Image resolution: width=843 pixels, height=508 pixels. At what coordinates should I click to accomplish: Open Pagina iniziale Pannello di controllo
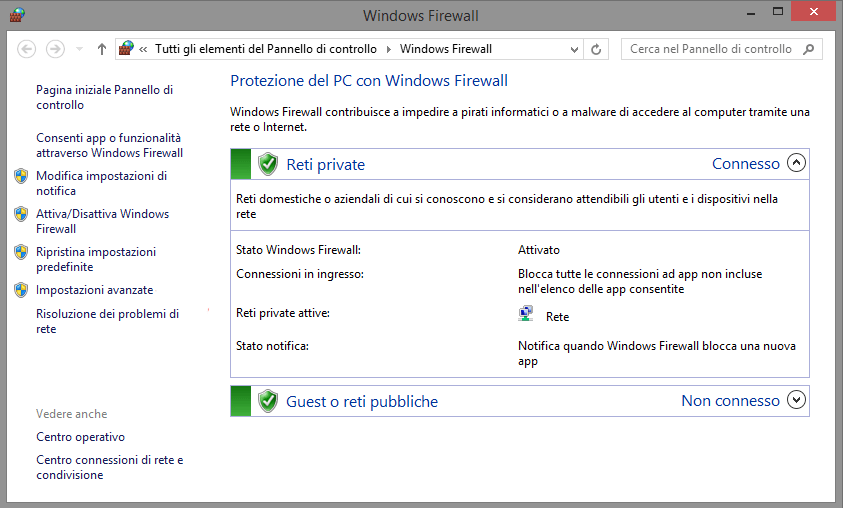tap(104, 97)
